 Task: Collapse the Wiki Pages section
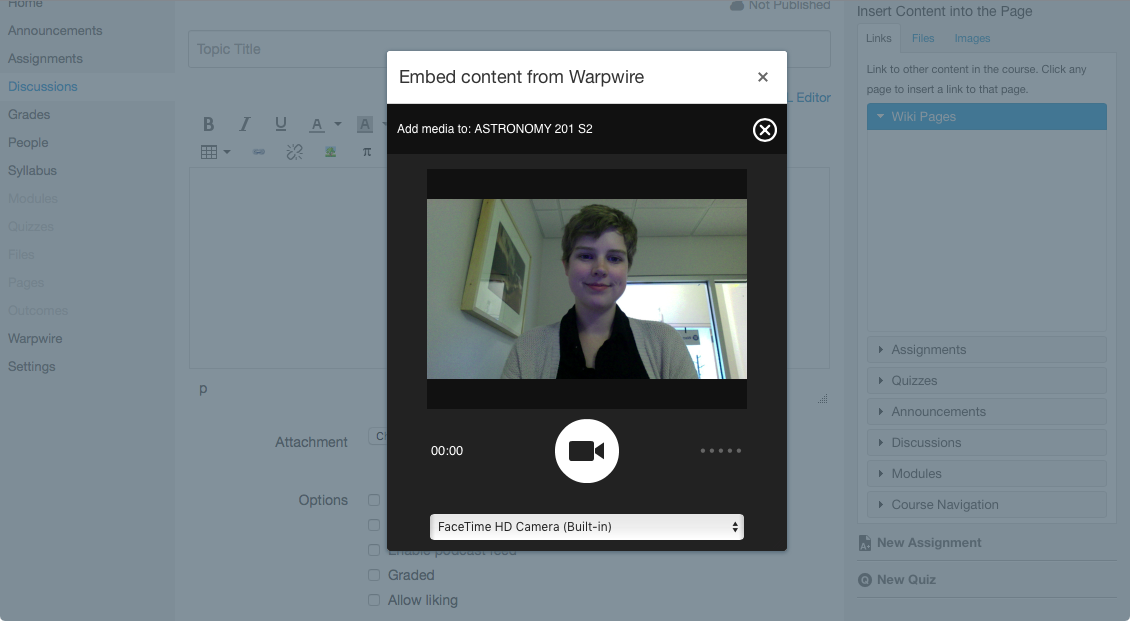(987, 117)
